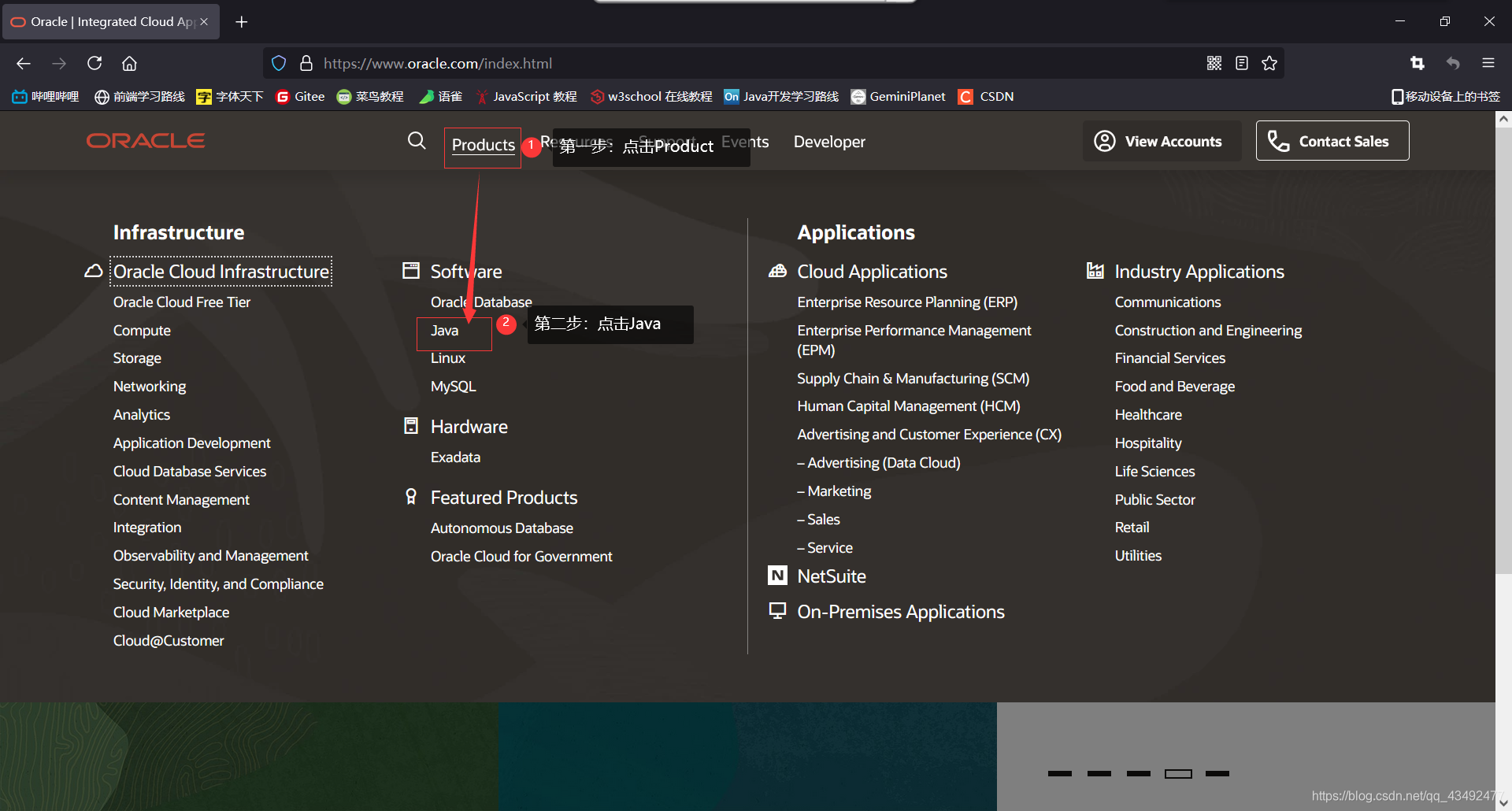Click the page vertical scrollbar thumb

pos(1503,350)
